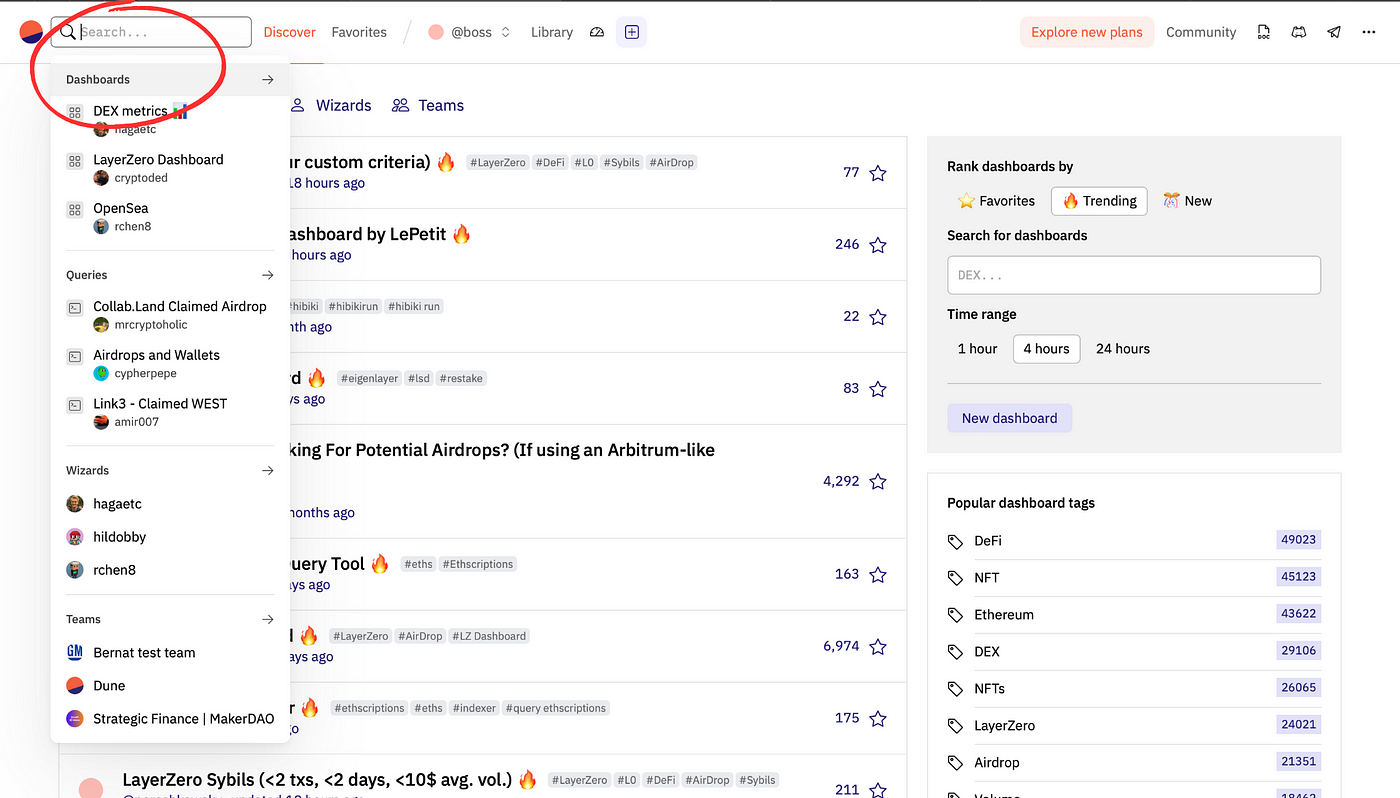
Task: Star the dashboard with 22 favorites
Action: tap(878, 317)
